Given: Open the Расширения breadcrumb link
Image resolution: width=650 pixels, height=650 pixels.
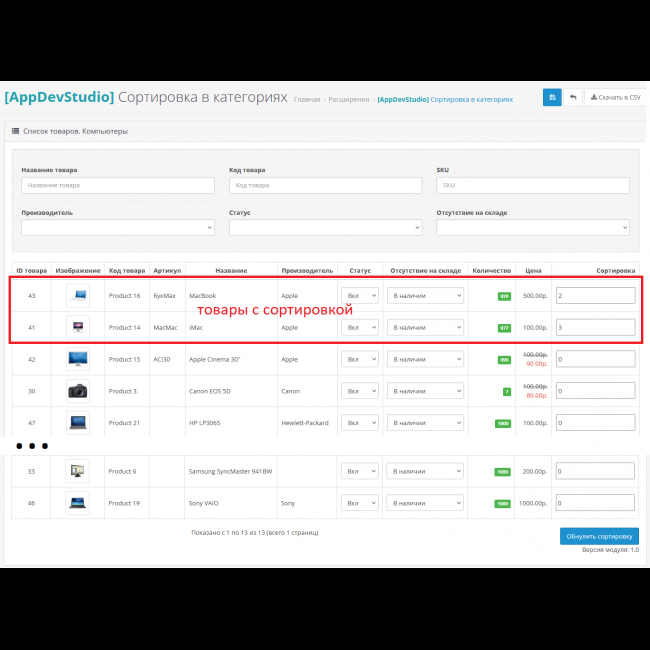Looking at the screenshot, I should pos(349,100).
